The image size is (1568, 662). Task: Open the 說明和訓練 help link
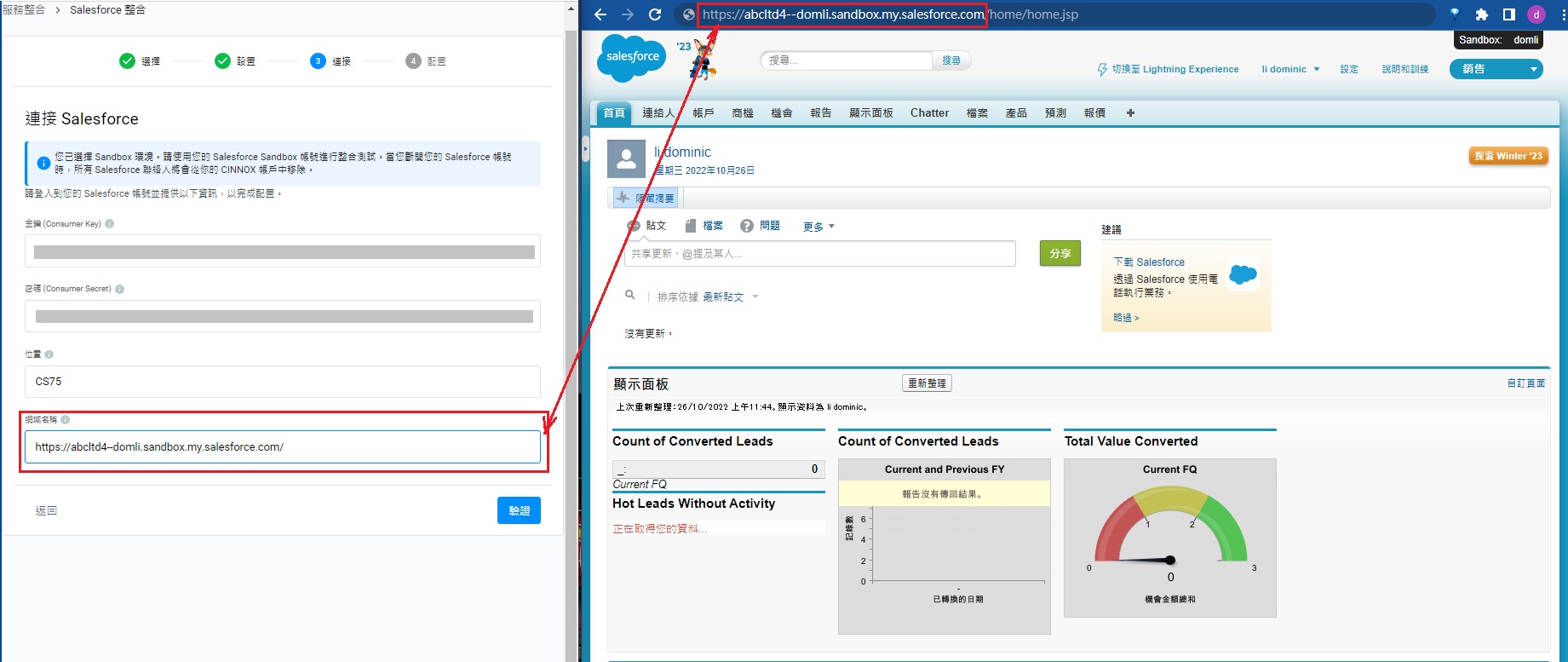[1405, 70]
